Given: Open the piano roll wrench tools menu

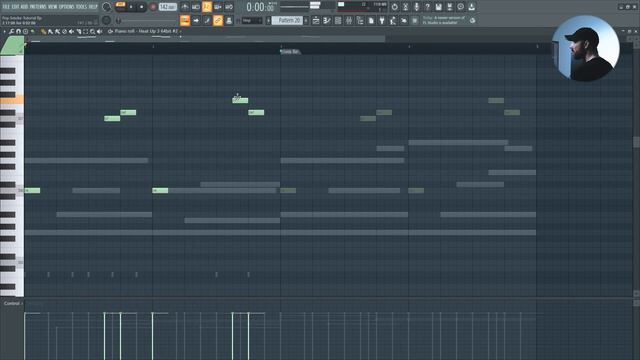Looking at the screenshot, I should [11, 31].
